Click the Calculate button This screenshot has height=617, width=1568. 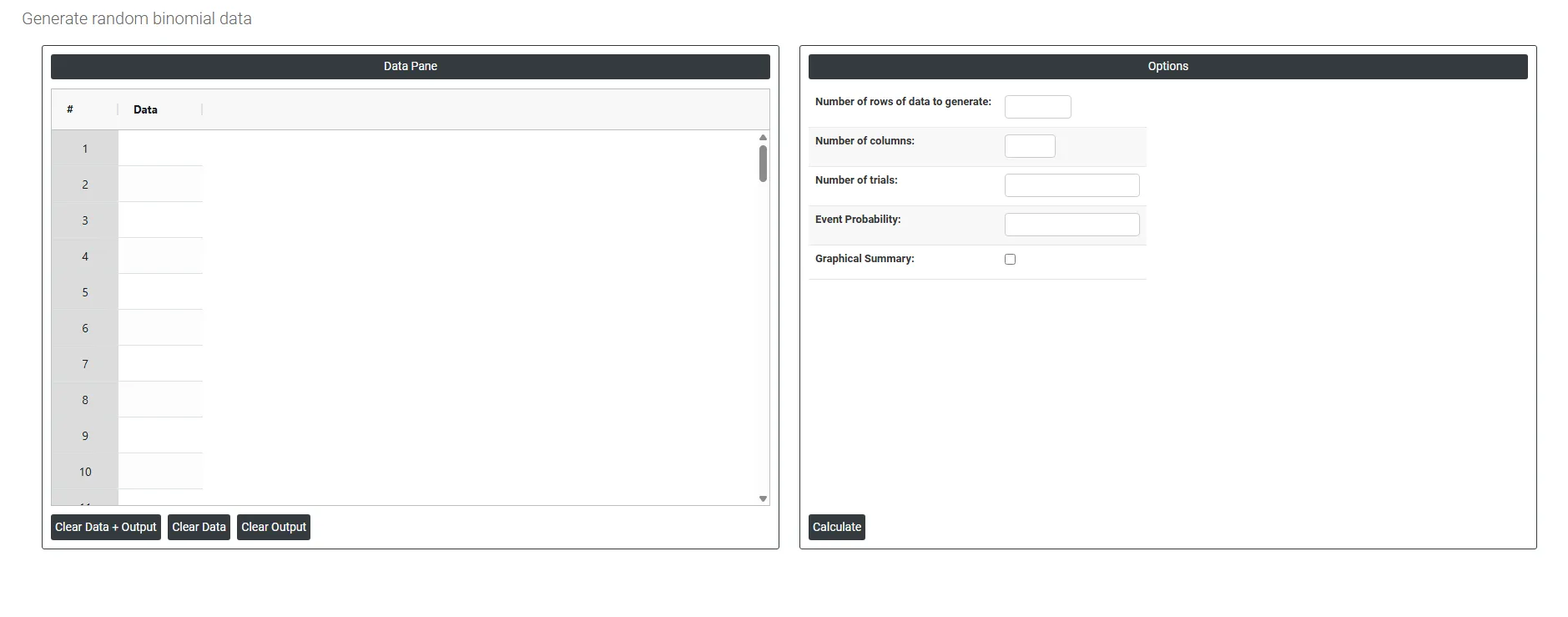836,527
